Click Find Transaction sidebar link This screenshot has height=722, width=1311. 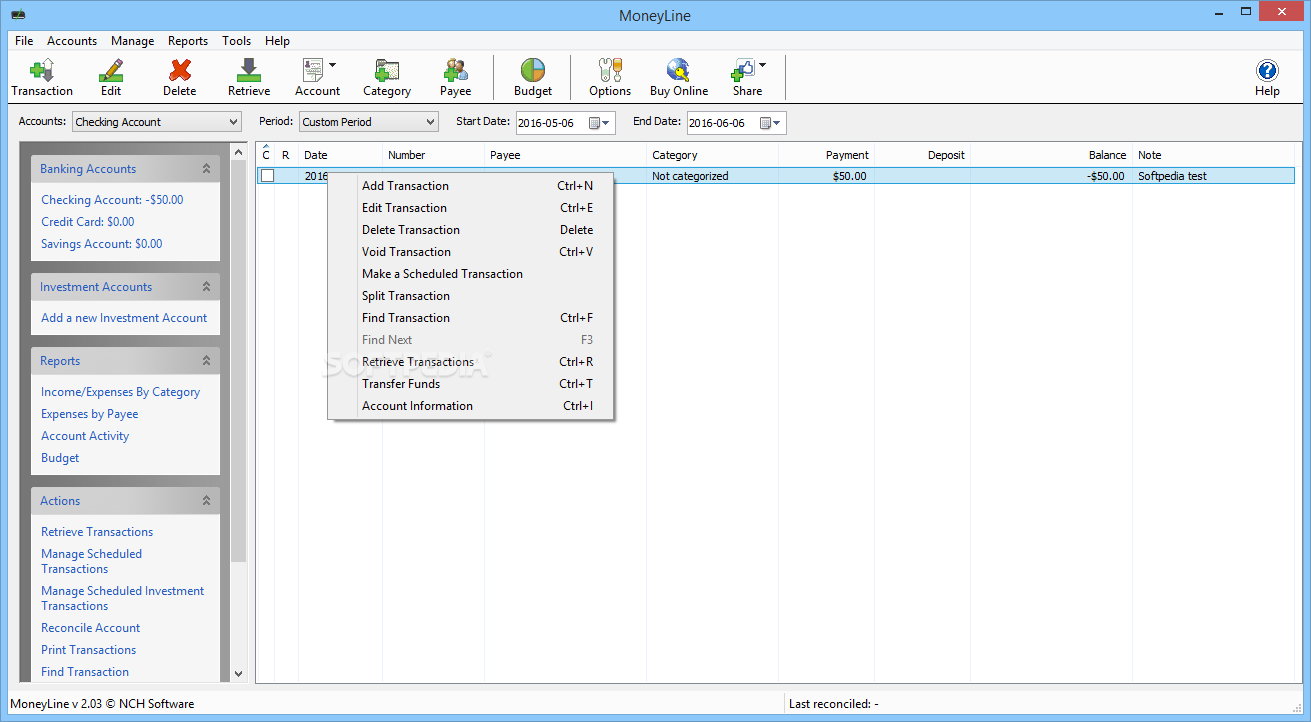(x=85, y=672)
